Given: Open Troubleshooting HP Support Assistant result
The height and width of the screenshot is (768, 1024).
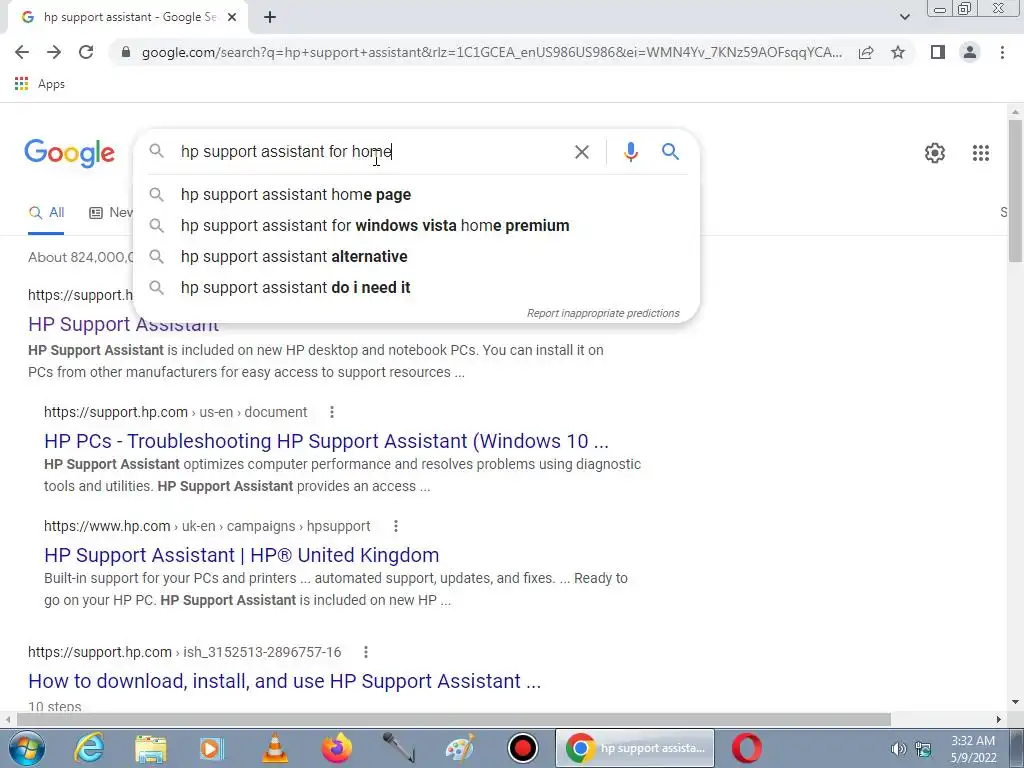Looking at the screenshot, I should pos(327,441).
